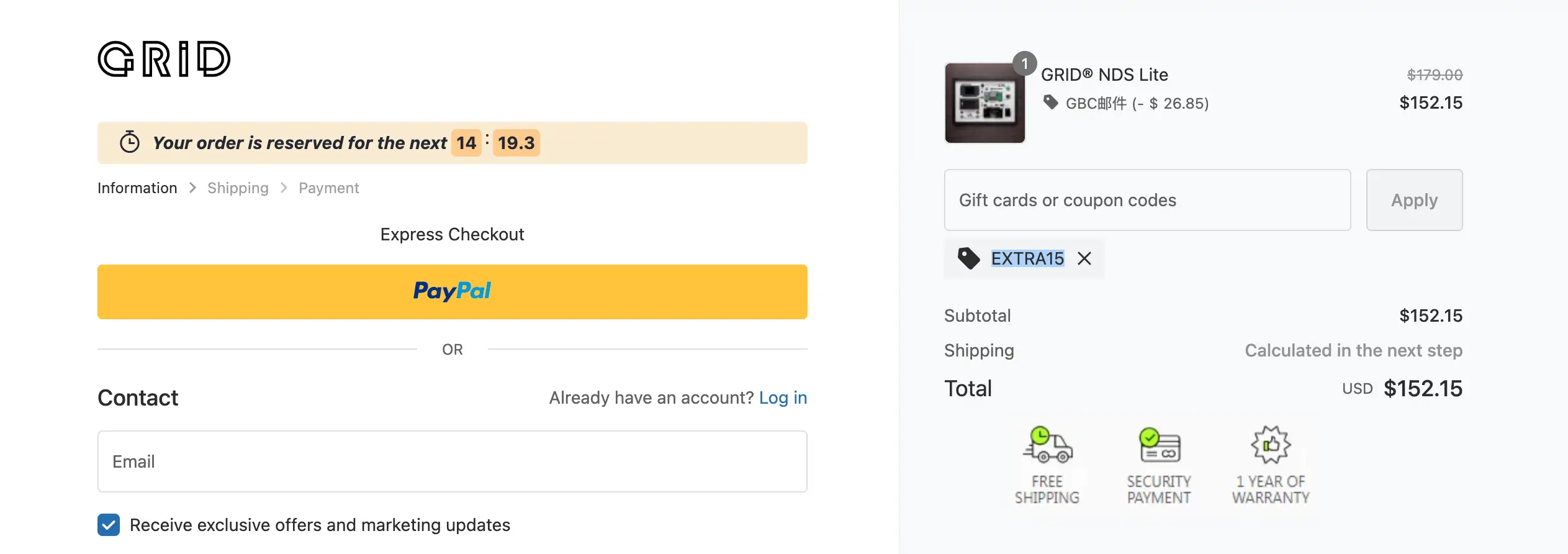The image size is (1568, 554).
Task: Uncheck receive exclusive offers checkbox
Action: [109, 525]
